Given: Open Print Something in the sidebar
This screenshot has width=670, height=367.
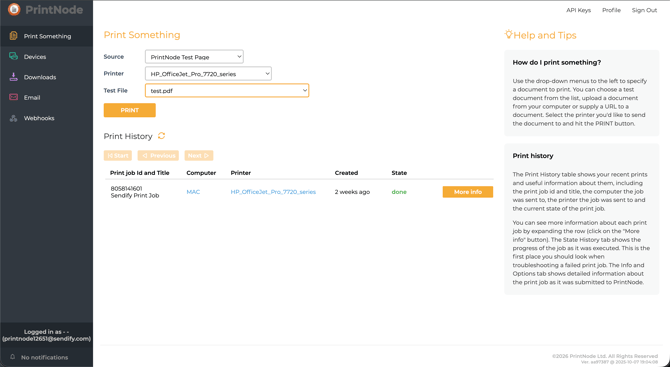Looking at the screenshot, I should 47,36.
